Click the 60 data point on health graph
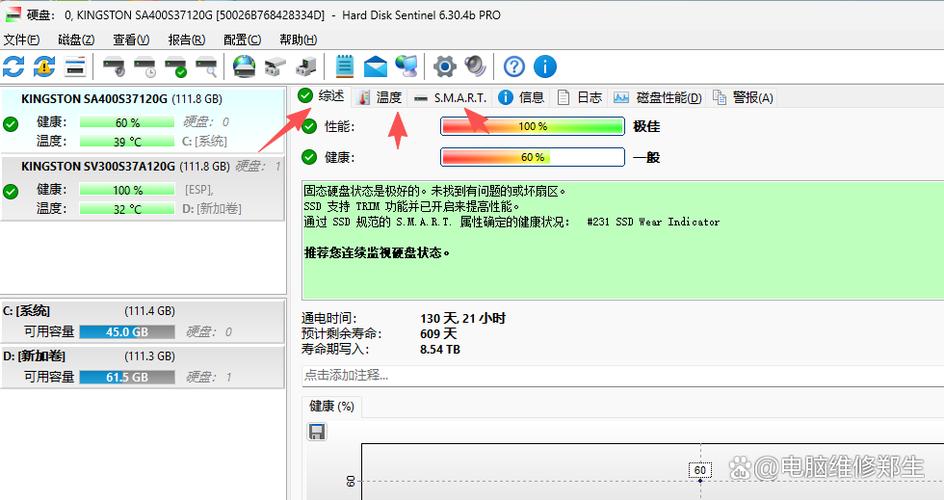Image resolution: width=944 pixels, height=500 pixels. pyautogui.click(x=700, y=480)
